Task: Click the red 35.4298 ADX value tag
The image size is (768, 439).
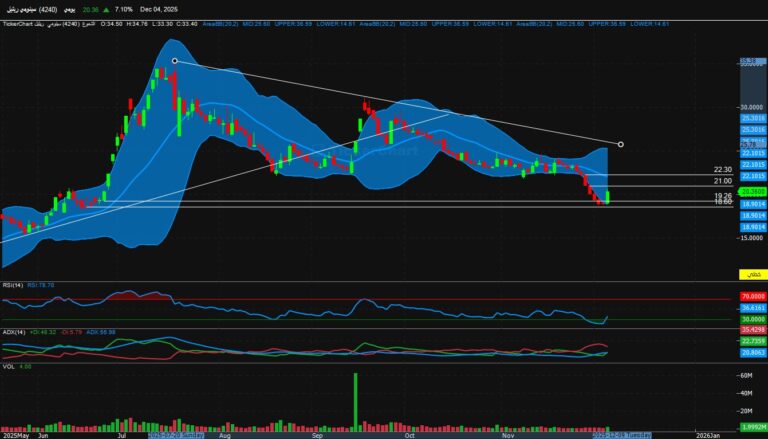Action: (752, 329)
